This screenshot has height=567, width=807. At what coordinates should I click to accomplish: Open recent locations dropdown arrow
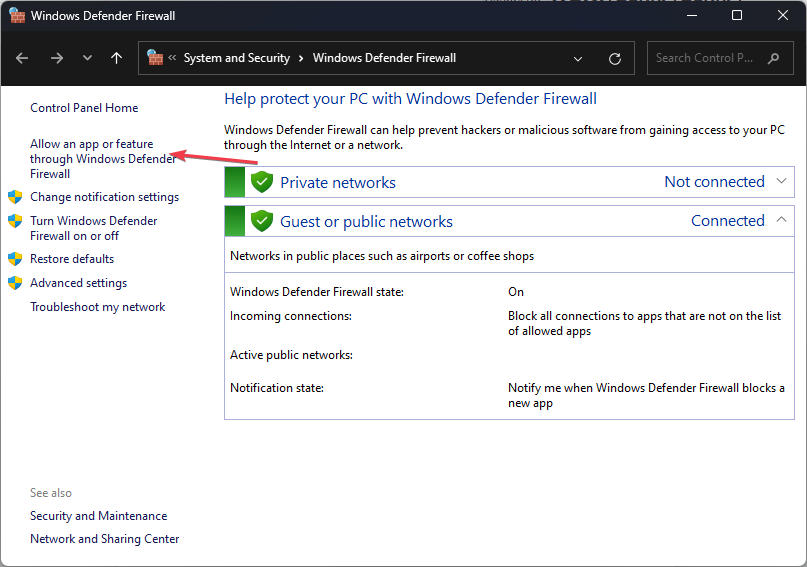click(x=87, y=58)
